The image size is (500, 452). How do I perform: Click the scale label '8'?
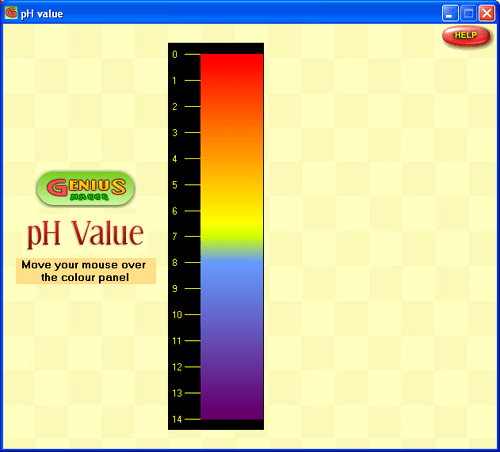pos(175,263)
